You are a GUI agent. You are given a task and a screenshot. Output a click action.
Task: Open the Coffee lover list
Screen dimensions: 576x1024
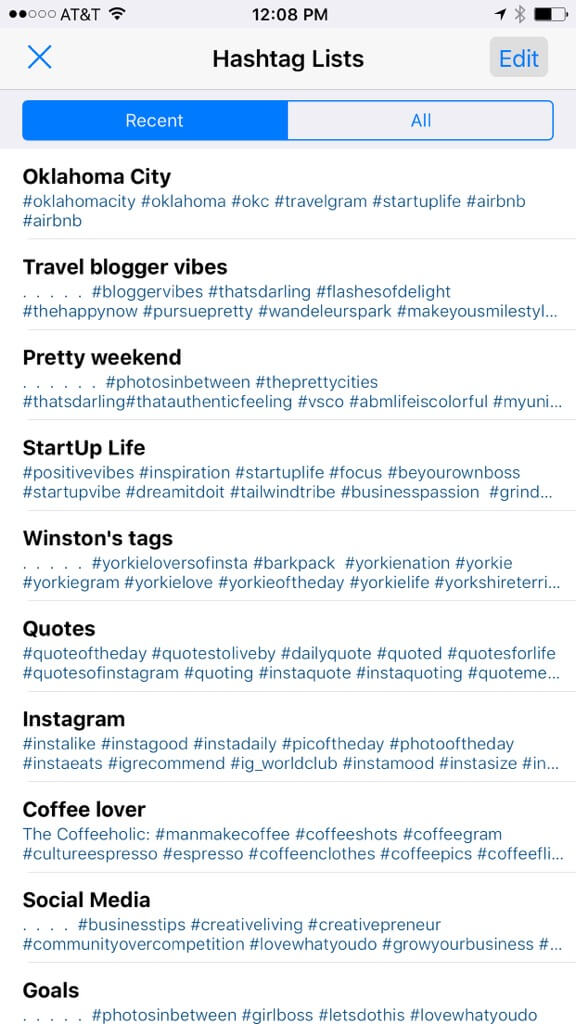point(288,827)
